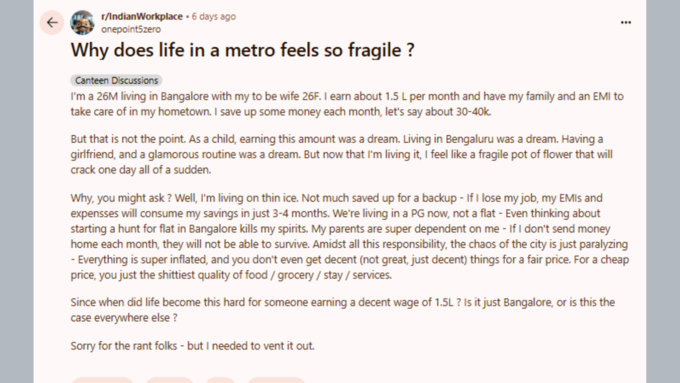
Task: Filter by the Canteen Discussions flair
Action: [116, 80]
